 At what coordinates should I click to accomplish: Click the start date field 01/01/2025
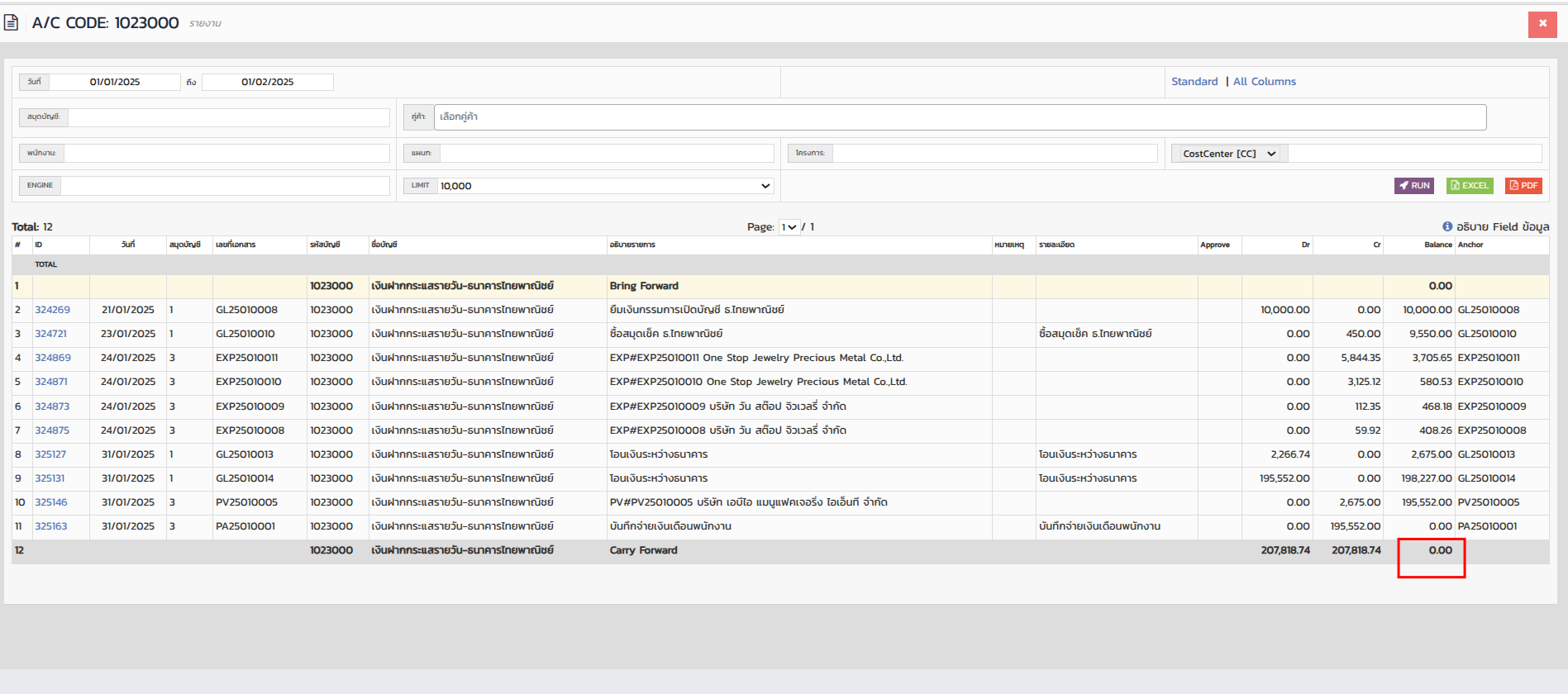point(115,82)
